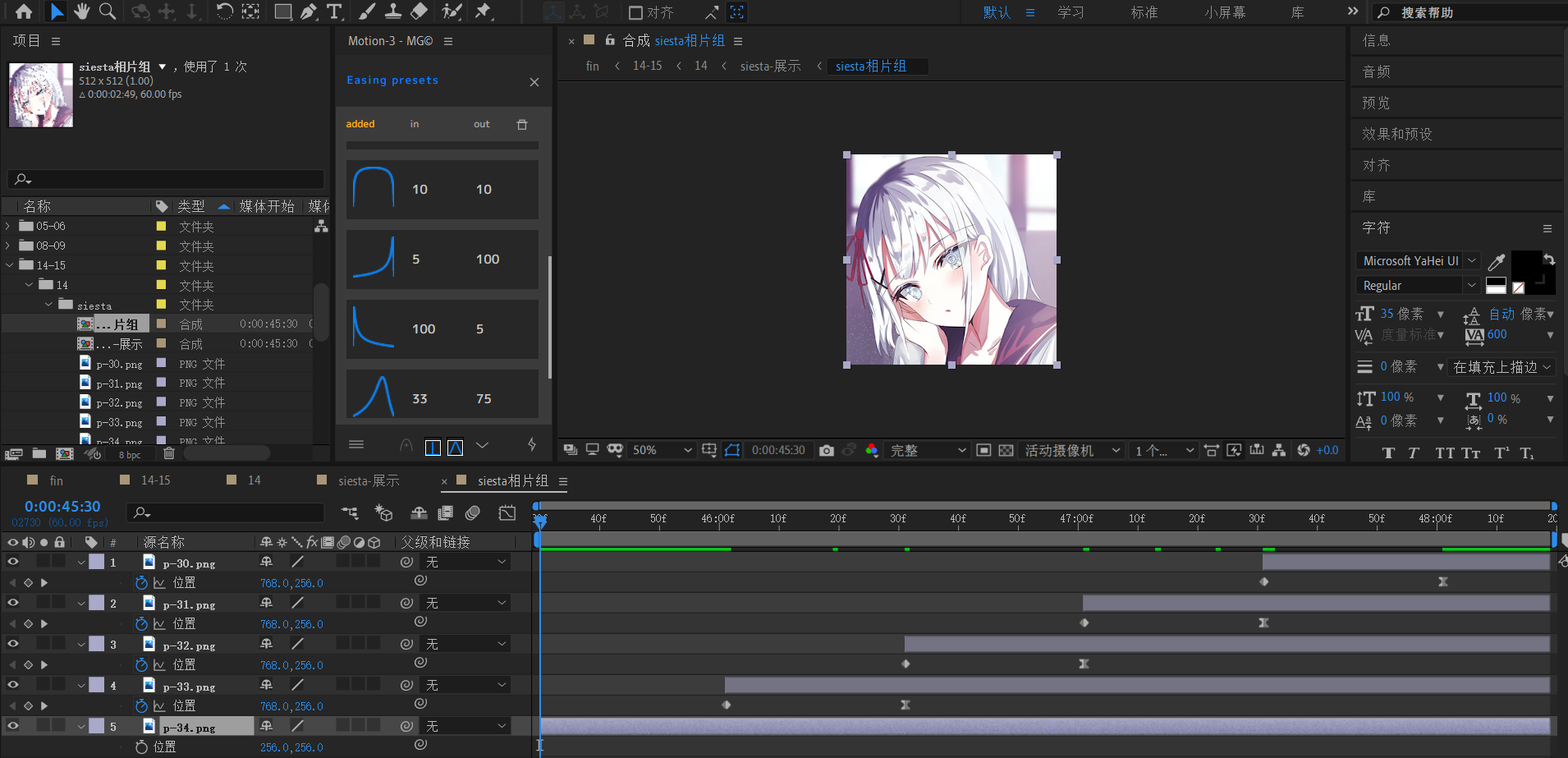Switch to the 标准 workspace
This screenshot has width=1568, height=758.
[1144, 12]
